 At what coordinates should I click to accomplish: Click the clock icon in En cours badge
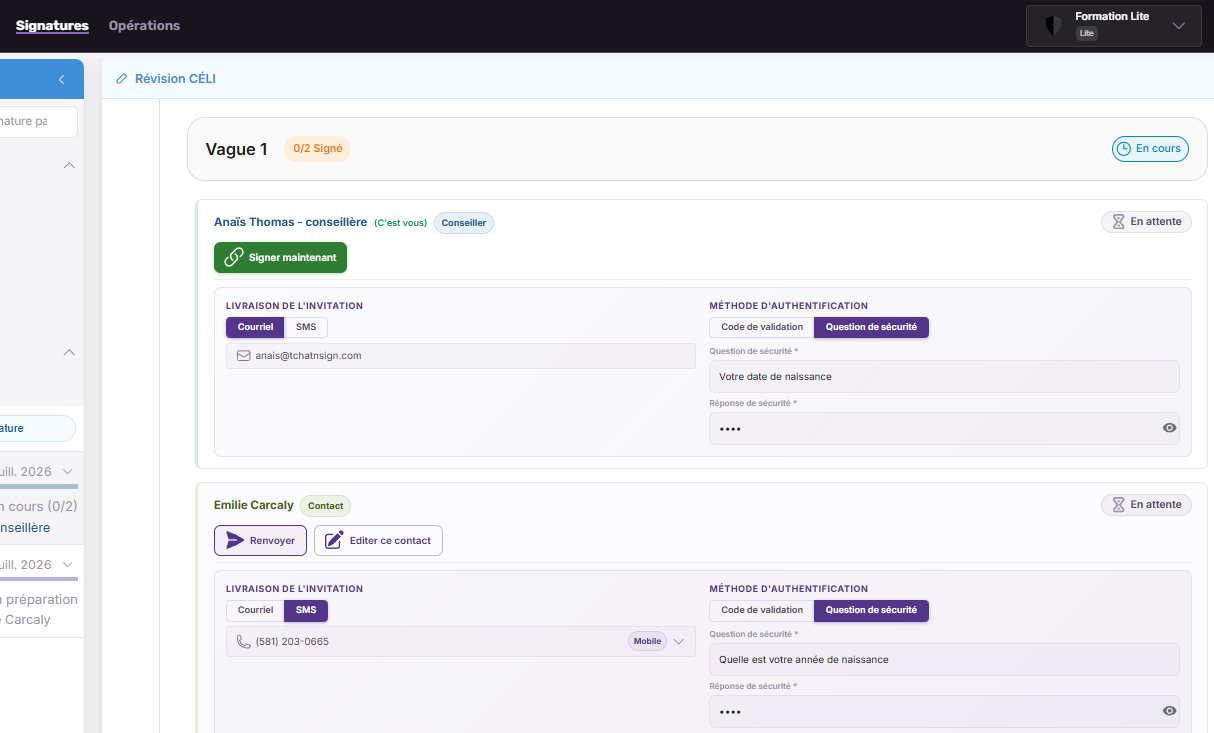coord(1124,149)
